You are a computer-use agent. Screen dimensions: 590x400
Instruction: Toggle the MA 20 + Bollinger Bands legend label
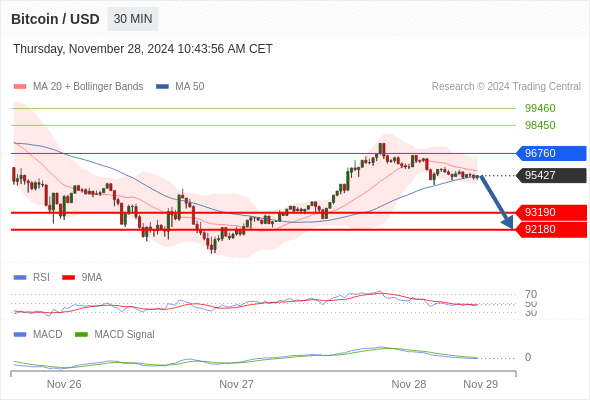coord(88,87)
